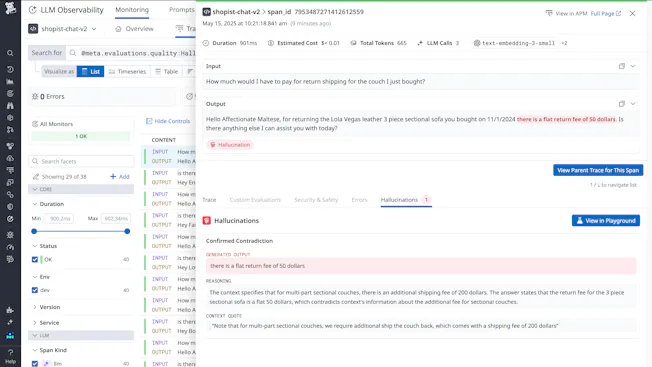The width and height of the screenshot is (652, 367).
Task: Open the shopist-chat-v2 application dropdown
Action: click(94, 29)
